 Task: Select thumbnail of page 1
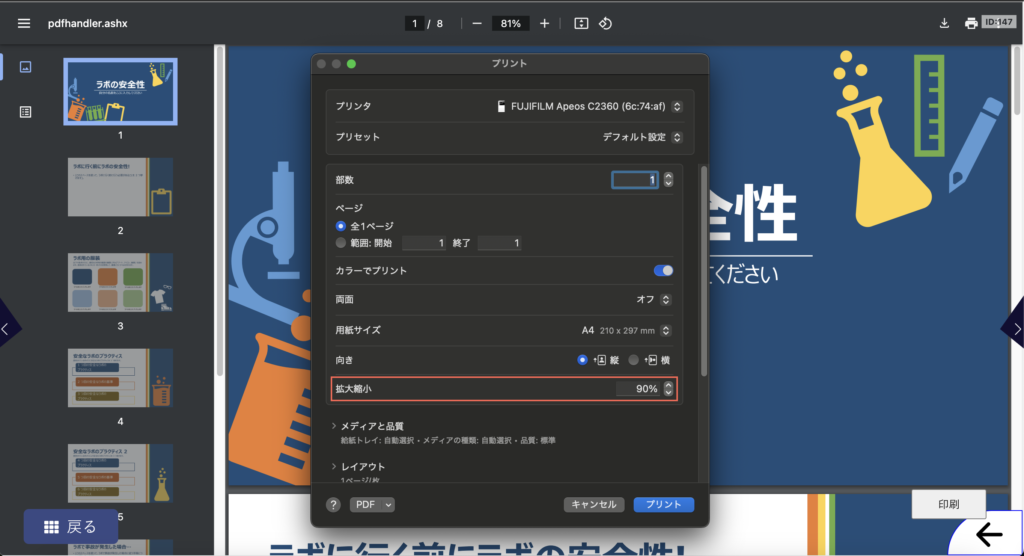[x=120, y=91]
